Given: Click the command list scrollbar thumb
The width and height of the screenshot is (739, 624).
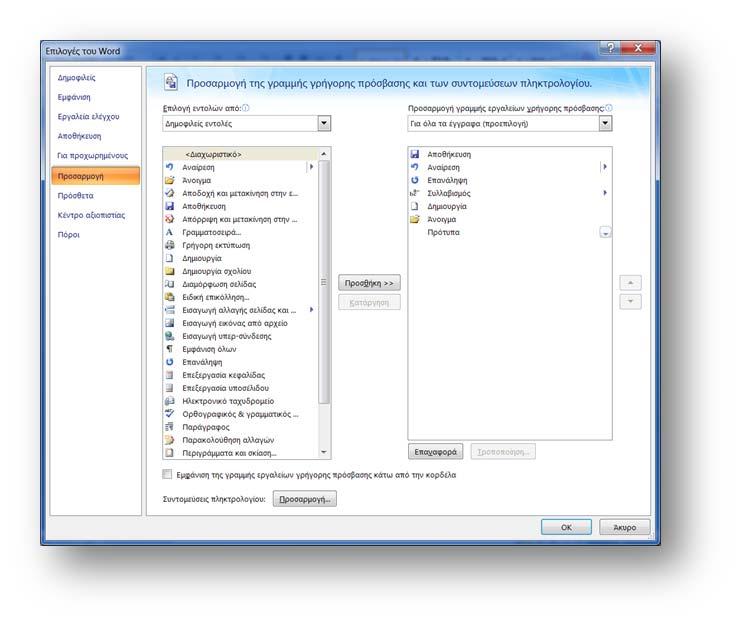Looking at the screenshot, I should coord(324,282).
